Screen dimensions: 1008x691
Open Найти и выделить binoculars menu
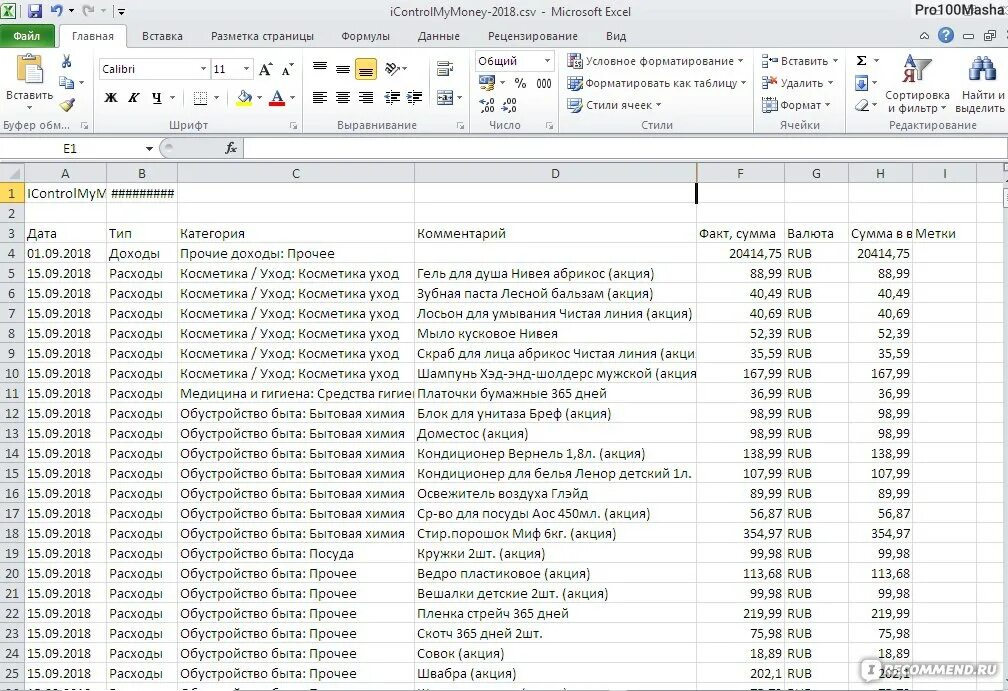click(980, 85)
